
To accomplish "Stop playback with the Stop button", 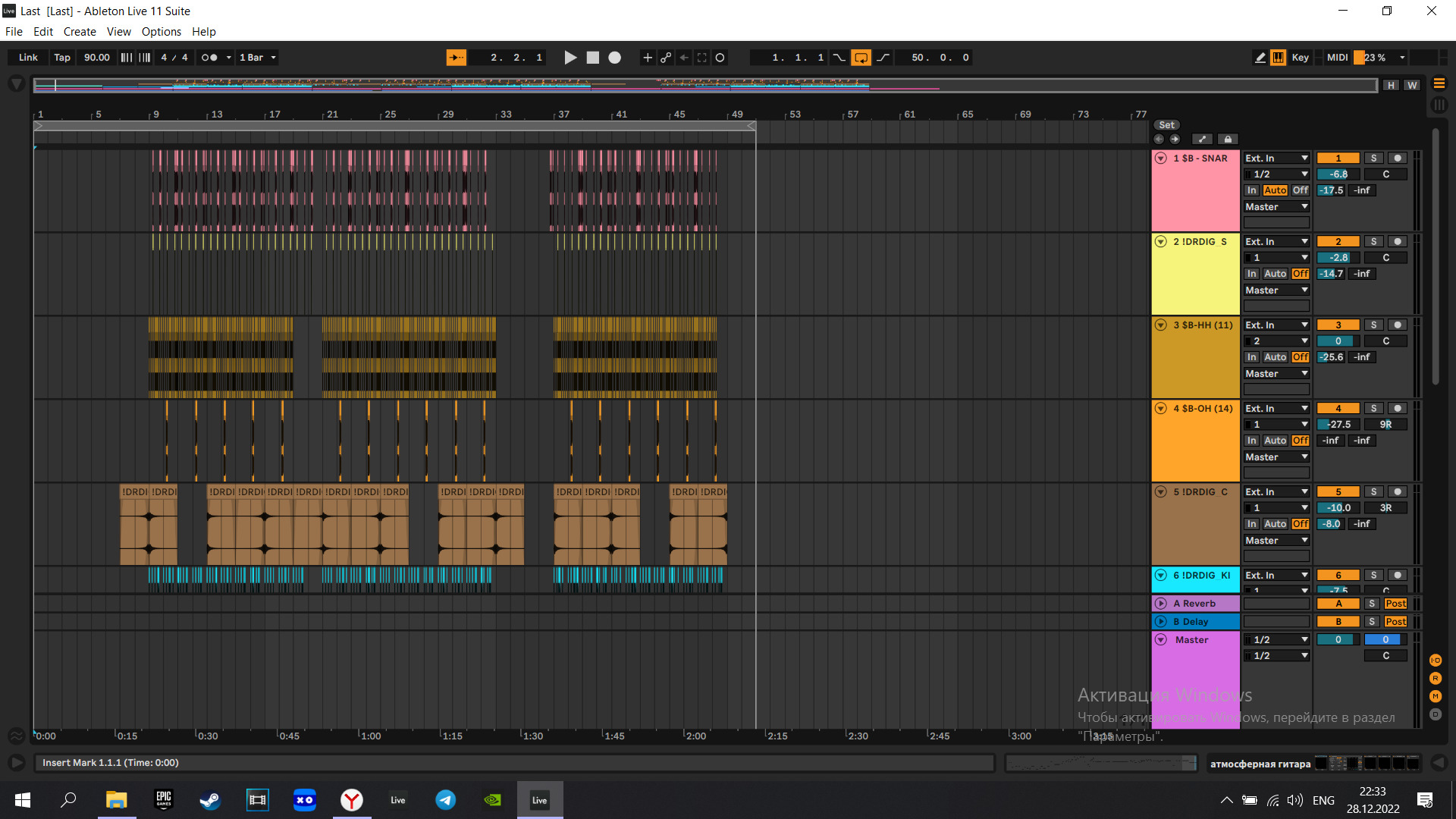I will 593,58.
